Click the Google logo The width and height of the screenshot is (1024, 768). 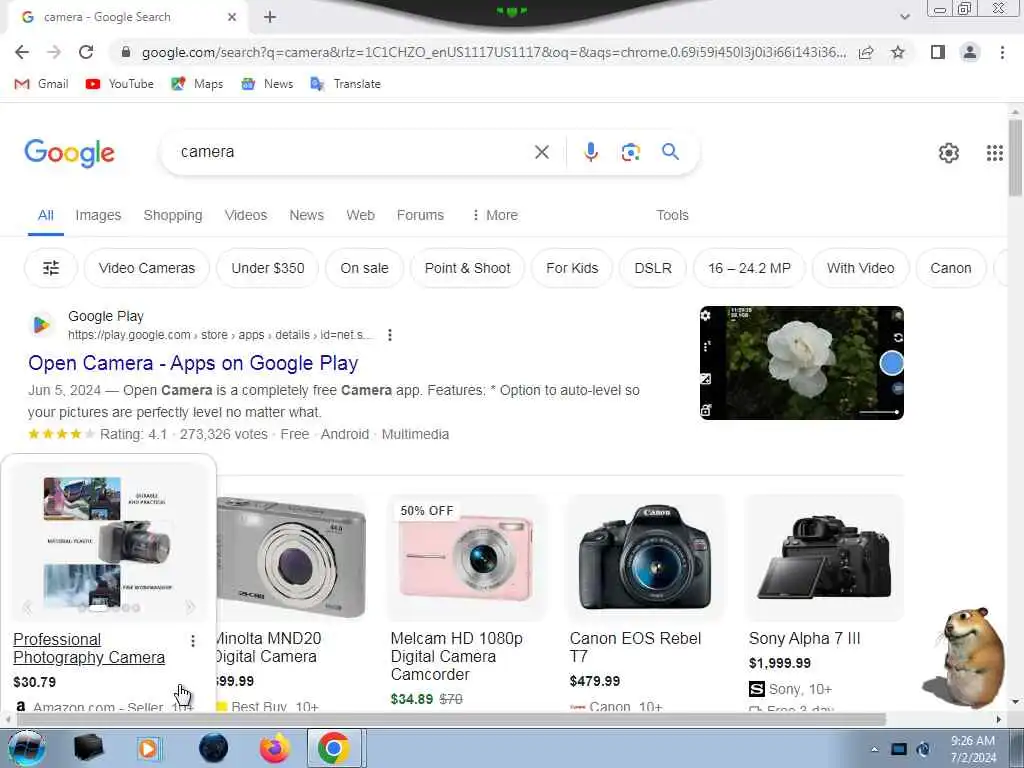(x=69, y=153)
